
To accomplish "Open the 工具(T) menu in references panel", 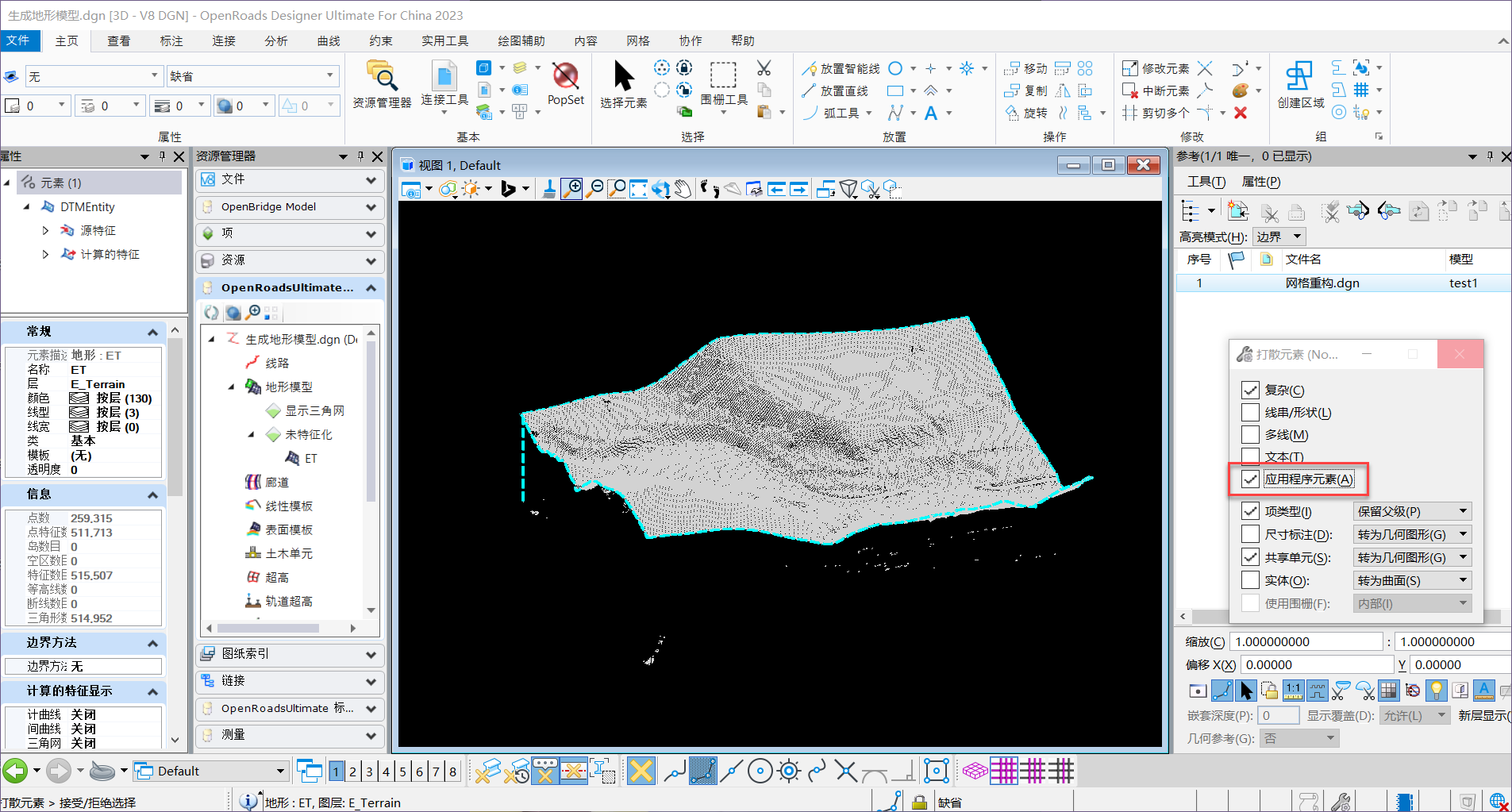I will point(1206,182).
